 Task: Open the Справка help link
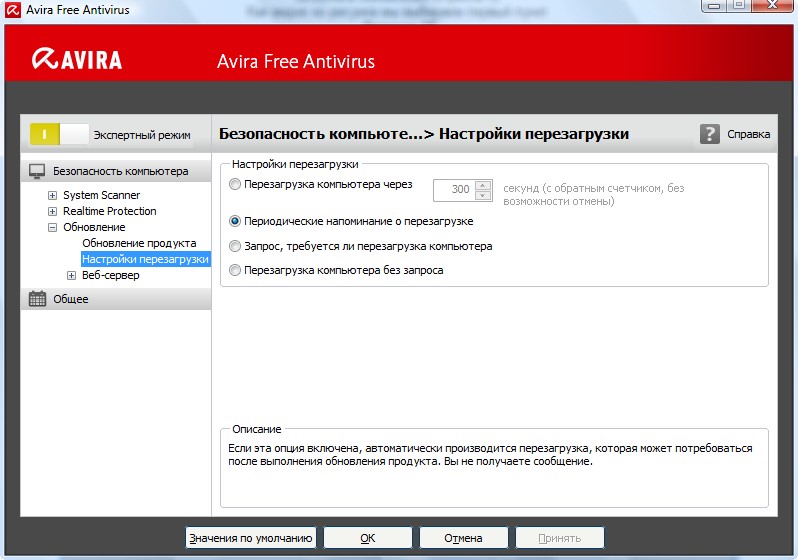point(748,134)
